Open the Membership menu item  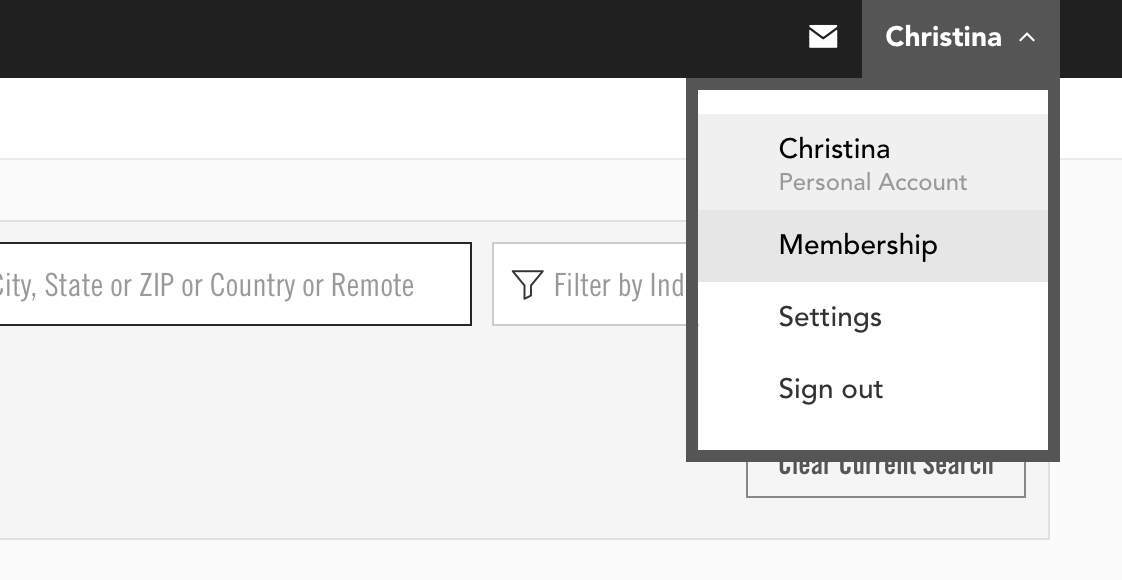[858, 245]
